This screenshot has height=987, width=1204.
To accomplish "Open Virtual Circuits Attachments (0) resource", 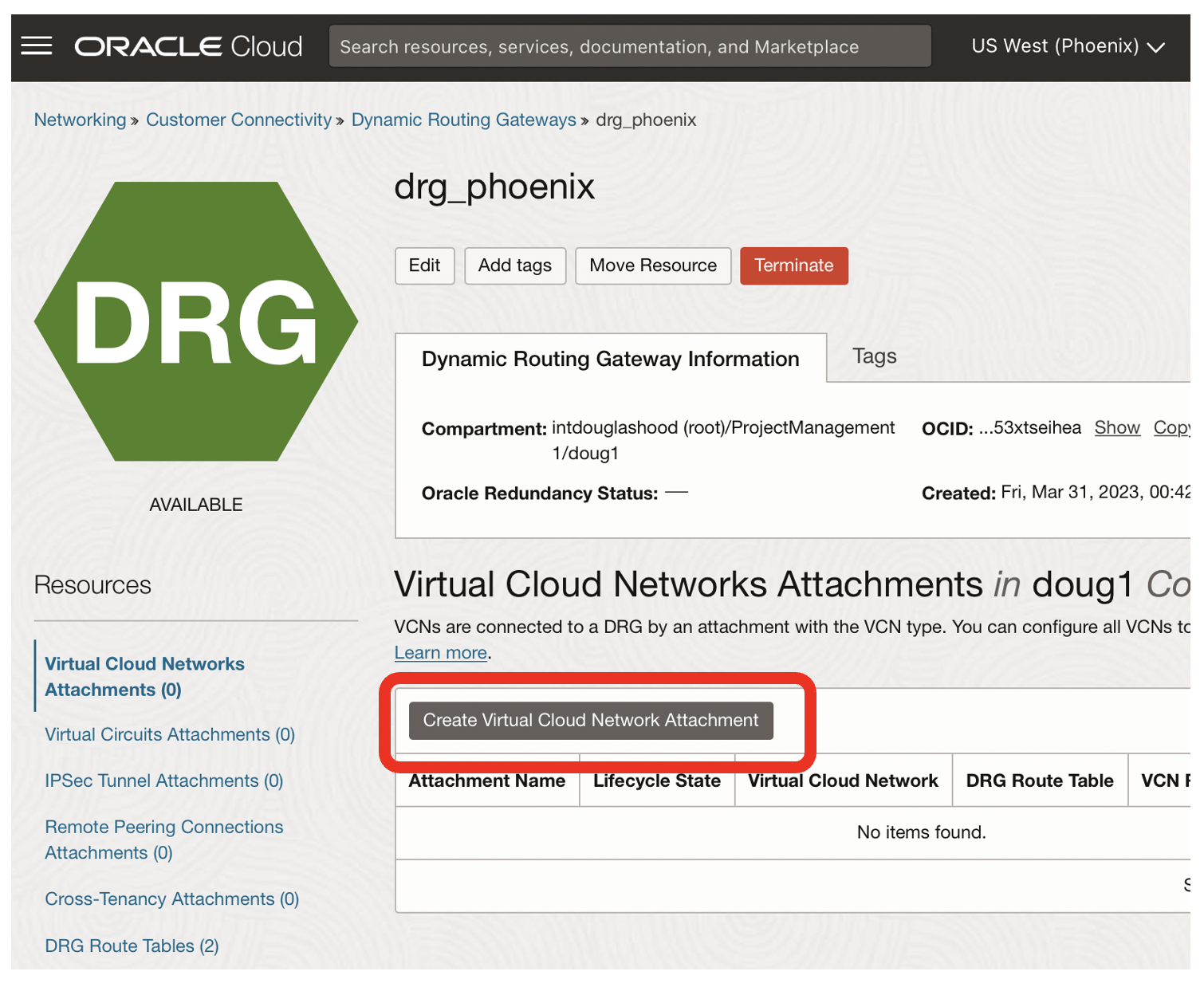I will [x=170, y=734].
